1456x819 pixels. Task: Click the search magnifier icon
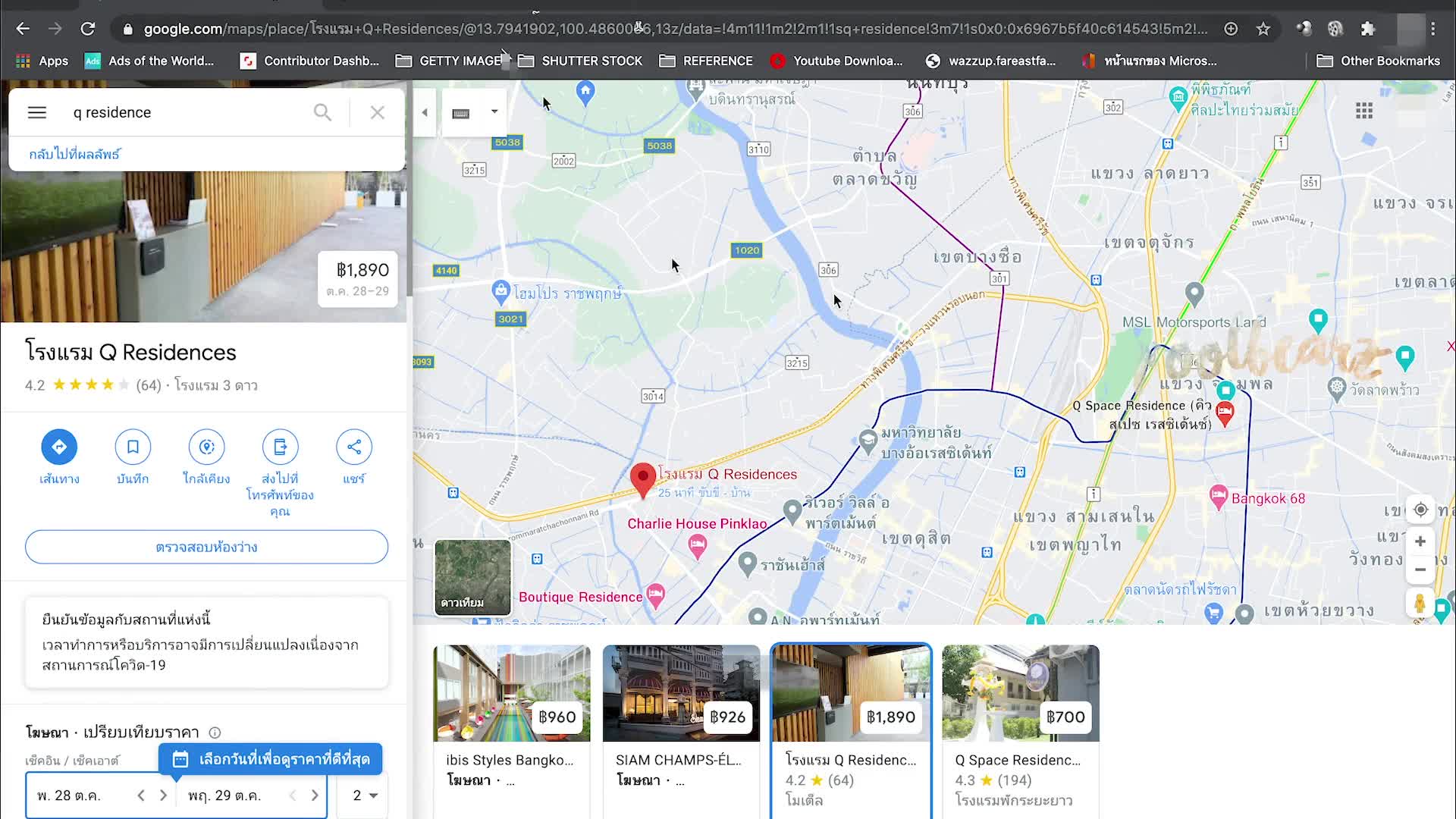tap(322, 112)
